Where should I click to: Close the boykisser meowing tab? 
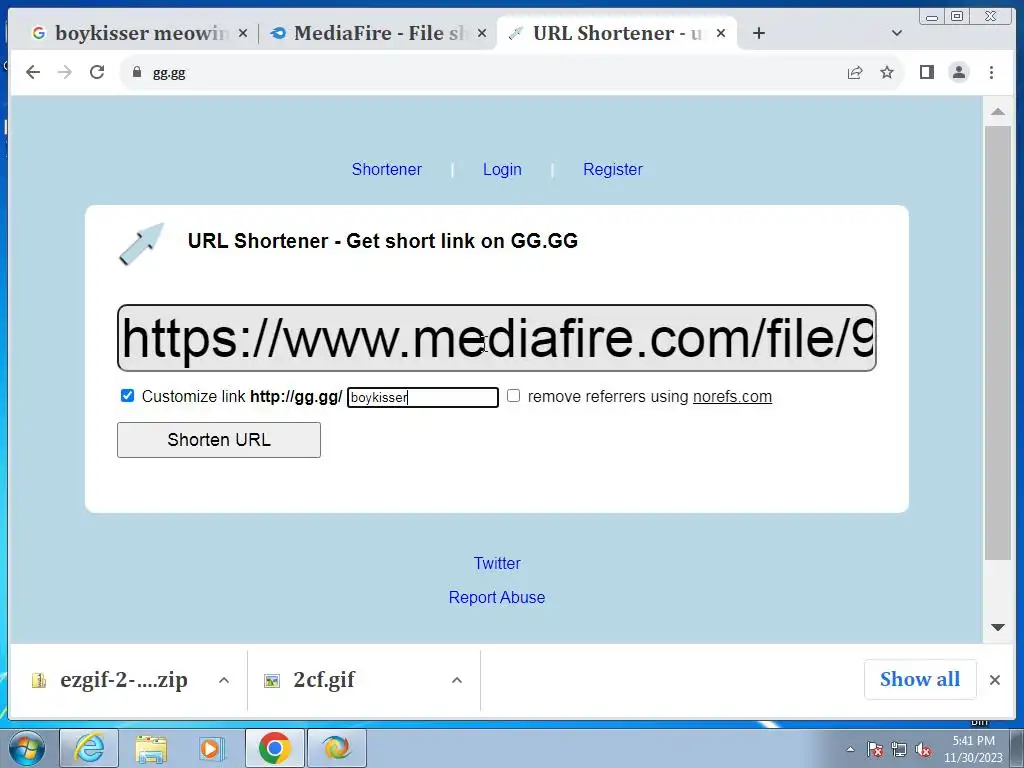click(x=243, y=33)
